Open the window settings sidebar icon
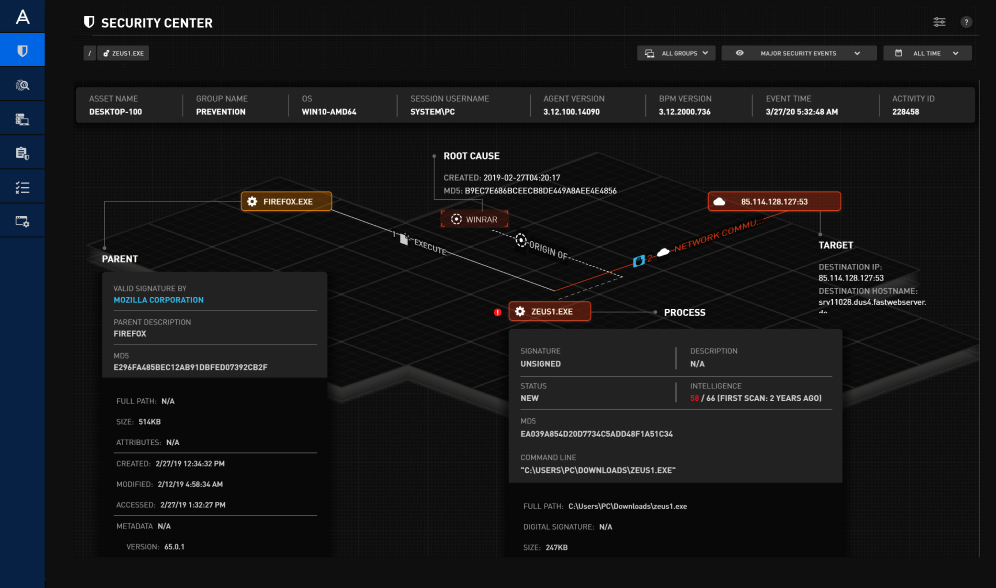 point(22,221)
